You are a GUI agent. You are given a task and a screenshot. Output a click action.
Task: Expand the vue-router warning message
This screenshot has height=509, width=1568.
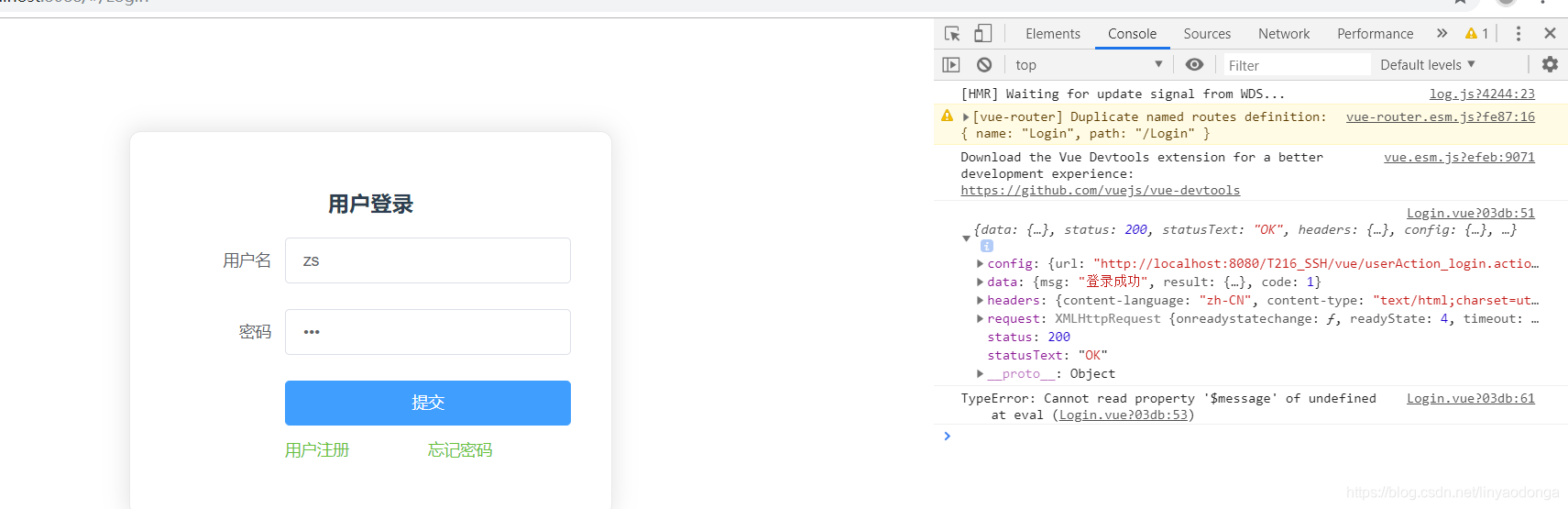click(966, 117)
